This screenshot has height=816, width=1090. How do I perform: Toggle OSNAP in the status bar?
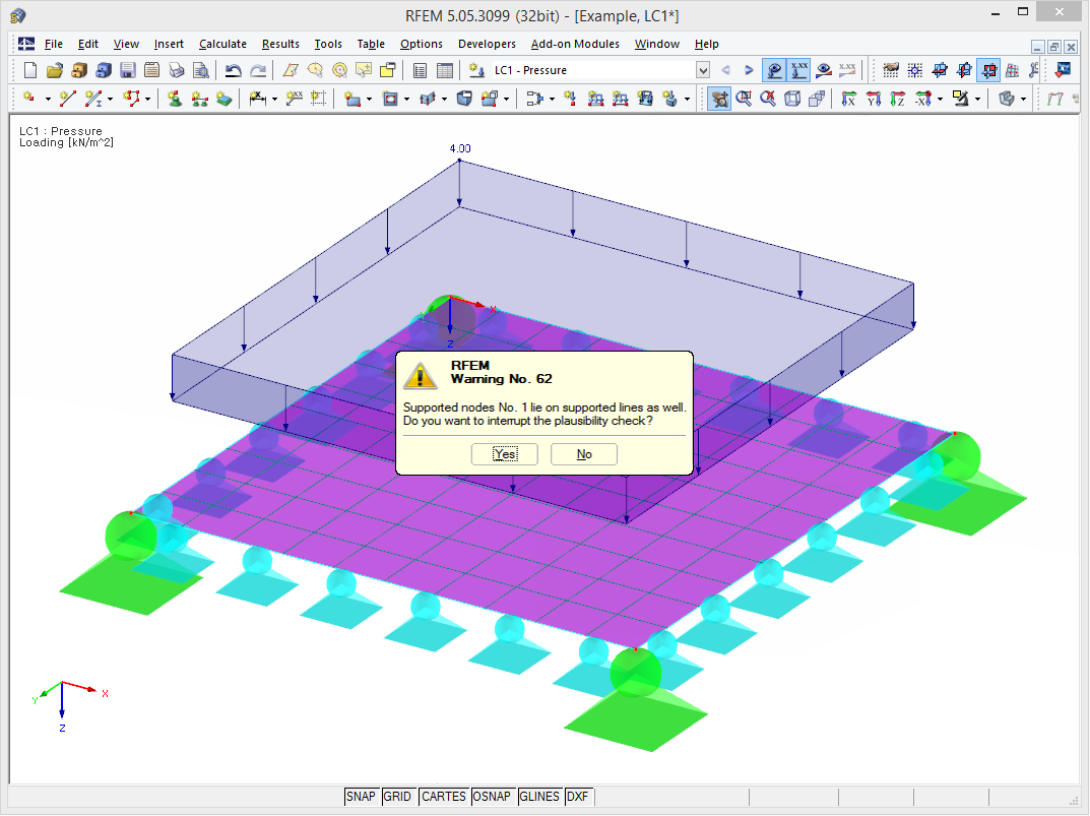[x=491, y=797]
